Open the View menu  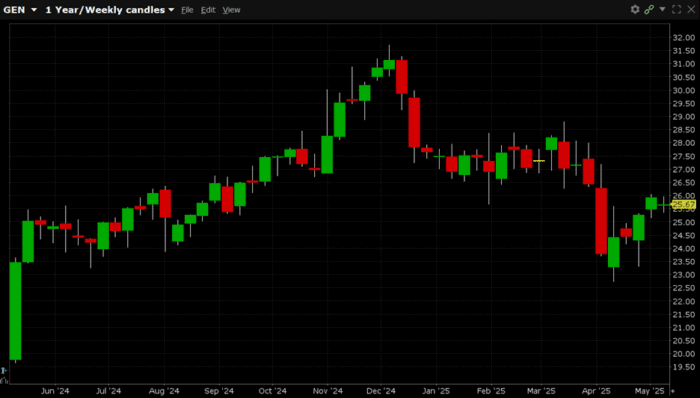click(x=231, y=10)
